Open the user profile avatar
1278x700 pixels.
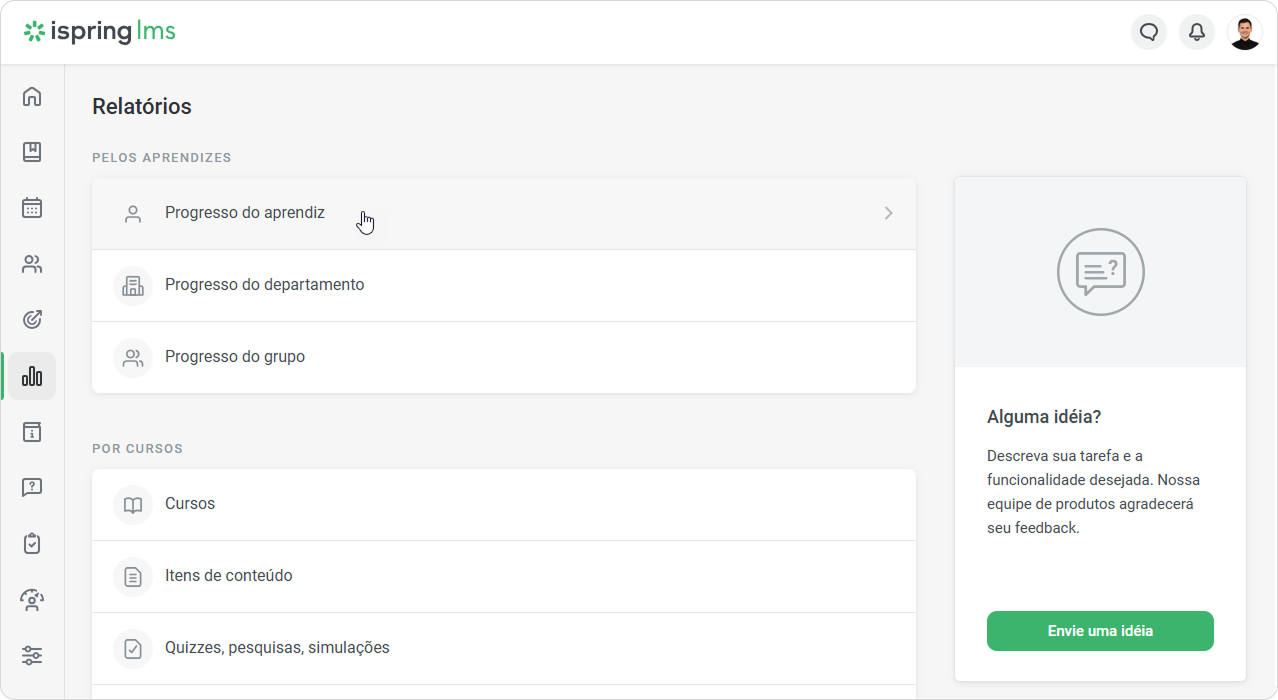click(1245, 32)
